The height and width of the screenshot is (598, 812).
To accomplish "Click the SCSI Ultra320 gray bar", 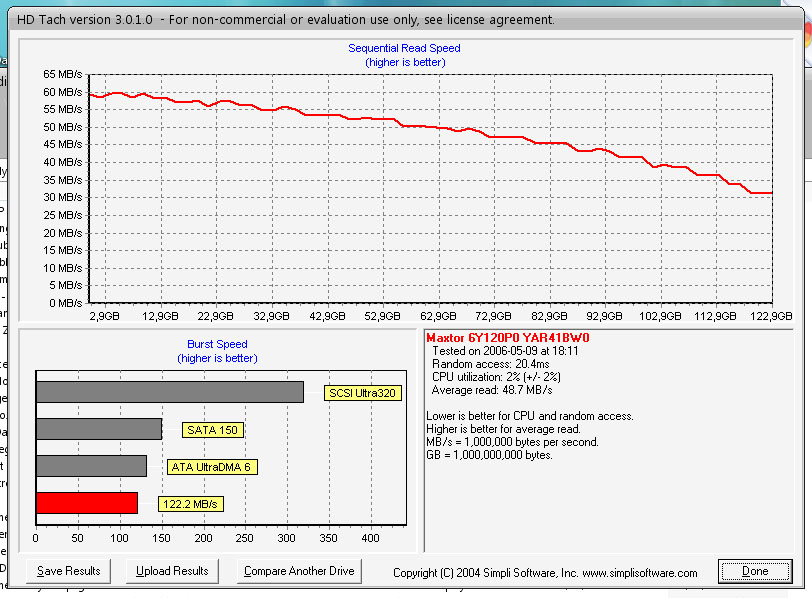I will pos(170,392).
